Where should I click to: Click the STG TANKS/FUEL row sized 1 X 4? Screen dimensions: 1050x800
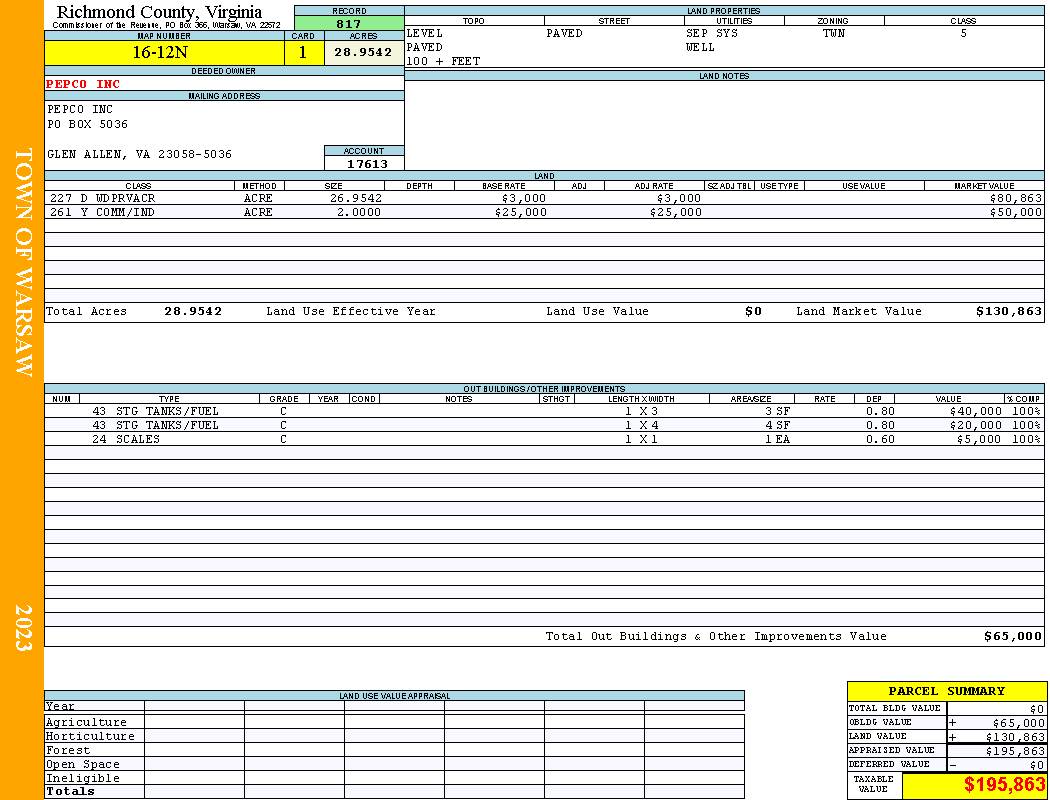(544, 425)
